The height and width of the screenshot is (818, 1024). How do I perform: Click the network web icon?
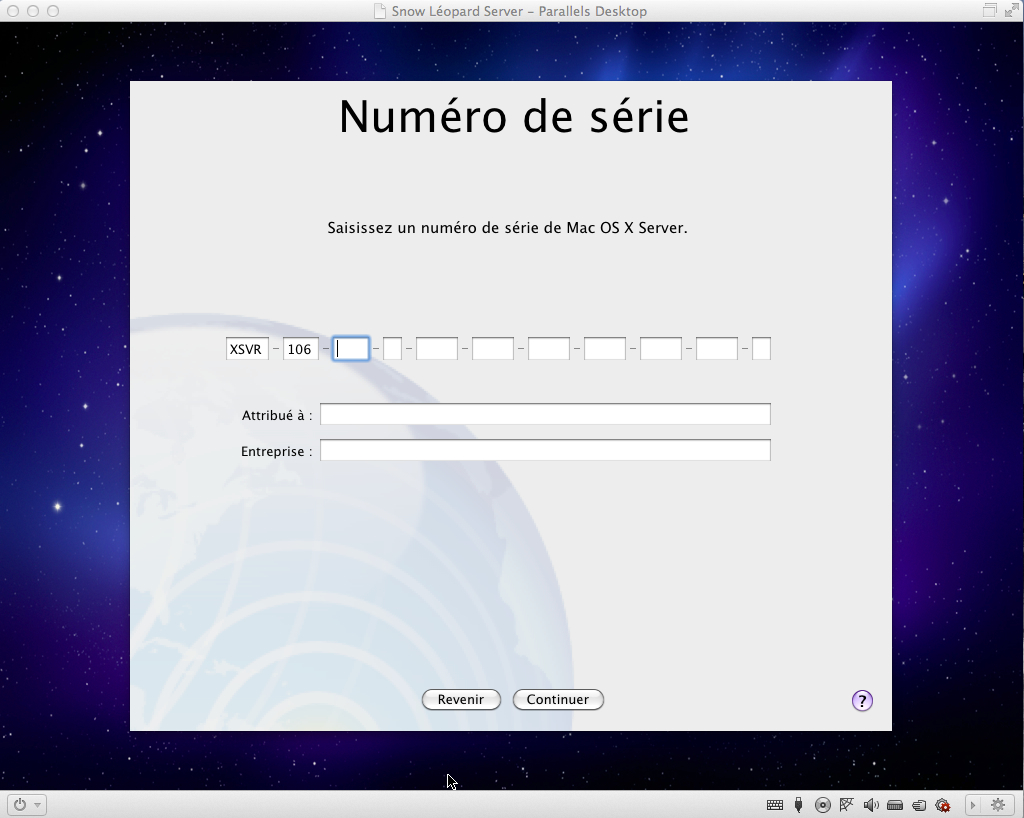[847, 805]
